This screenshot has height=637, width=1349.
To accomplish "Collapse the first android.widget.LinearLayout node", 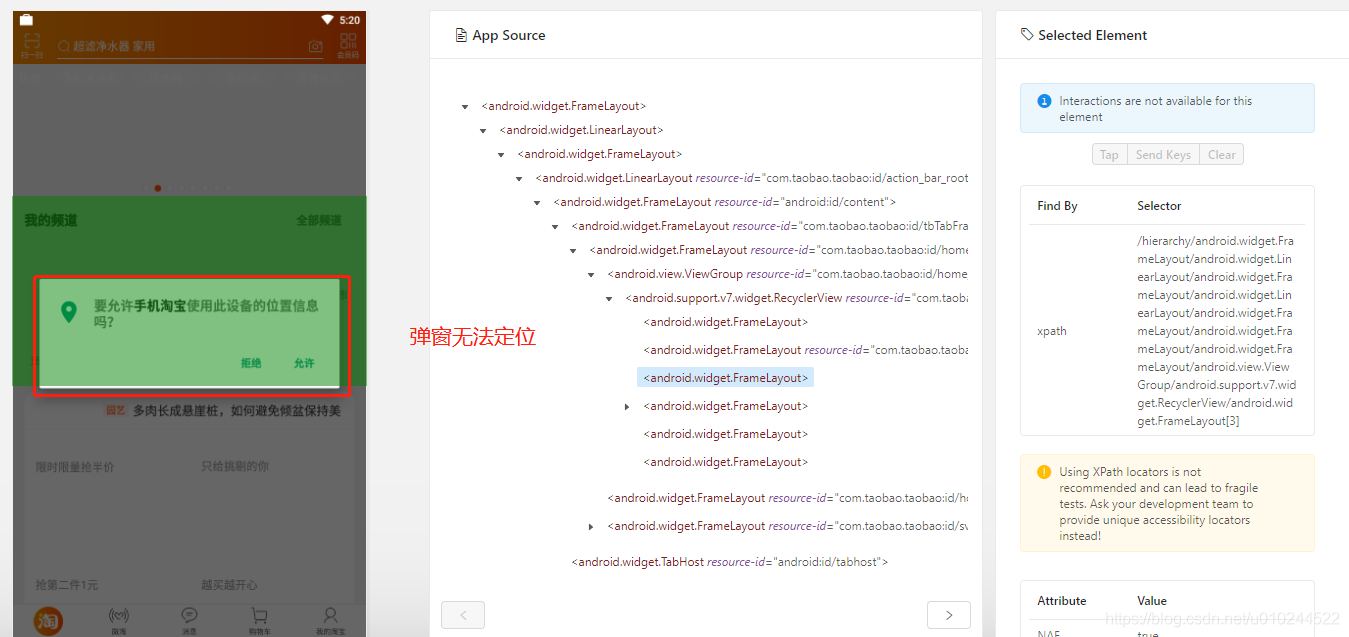I will click(483, 130).
